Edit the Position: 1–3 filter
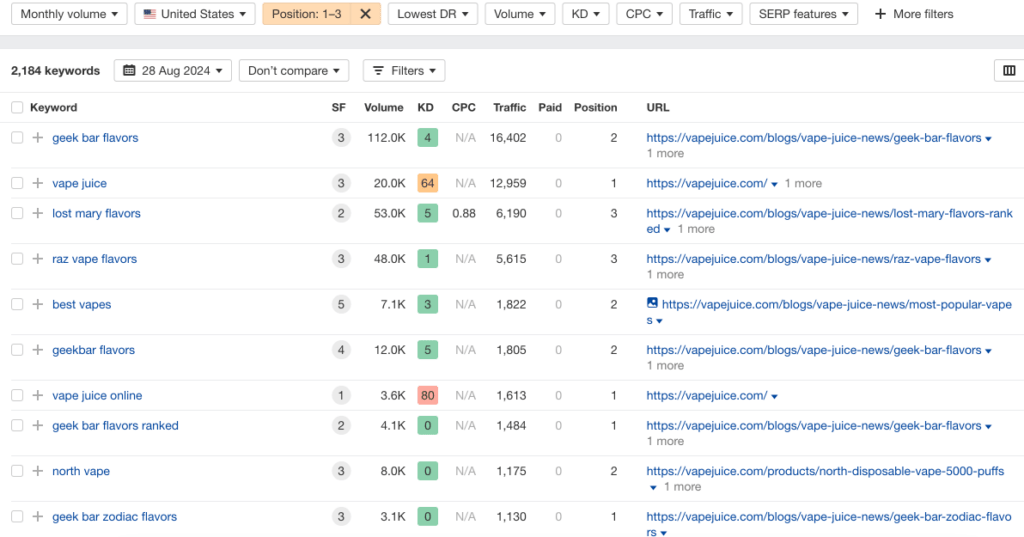The height and width of the screenshot is (537, 1024). (307, 14)
